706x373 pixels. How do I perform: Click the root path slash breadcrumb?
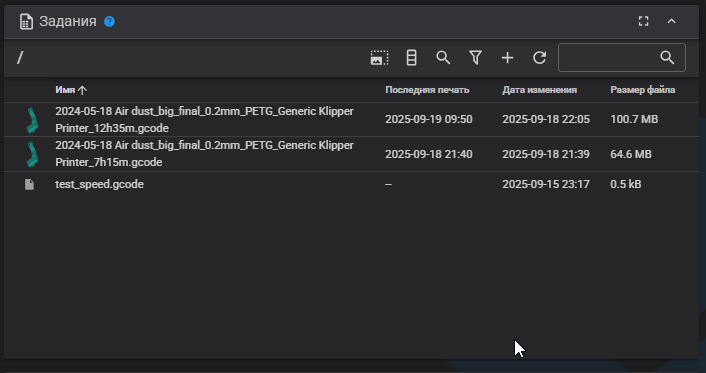point(20,58)
